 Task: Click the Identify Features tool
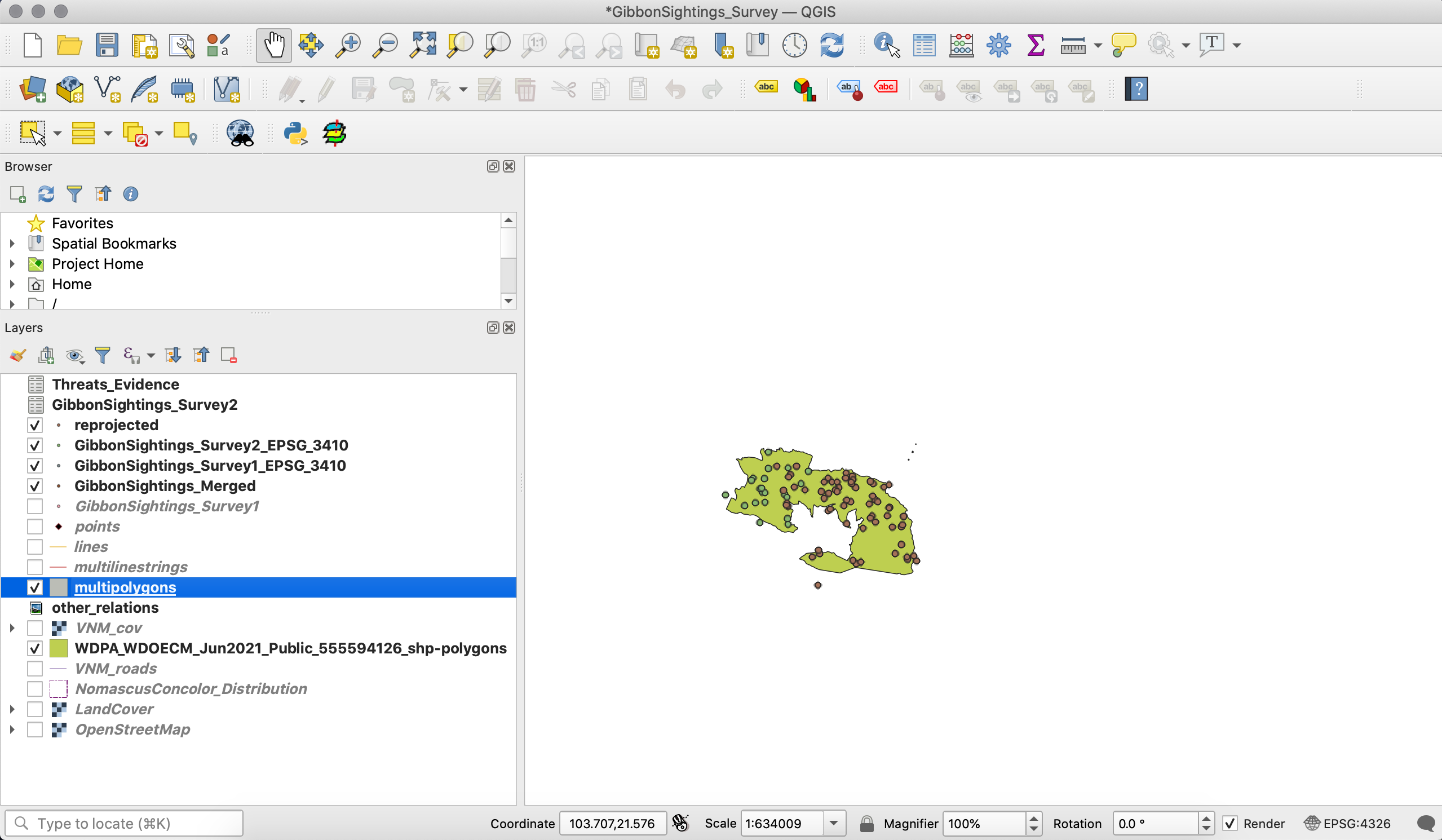click(886, 45)
